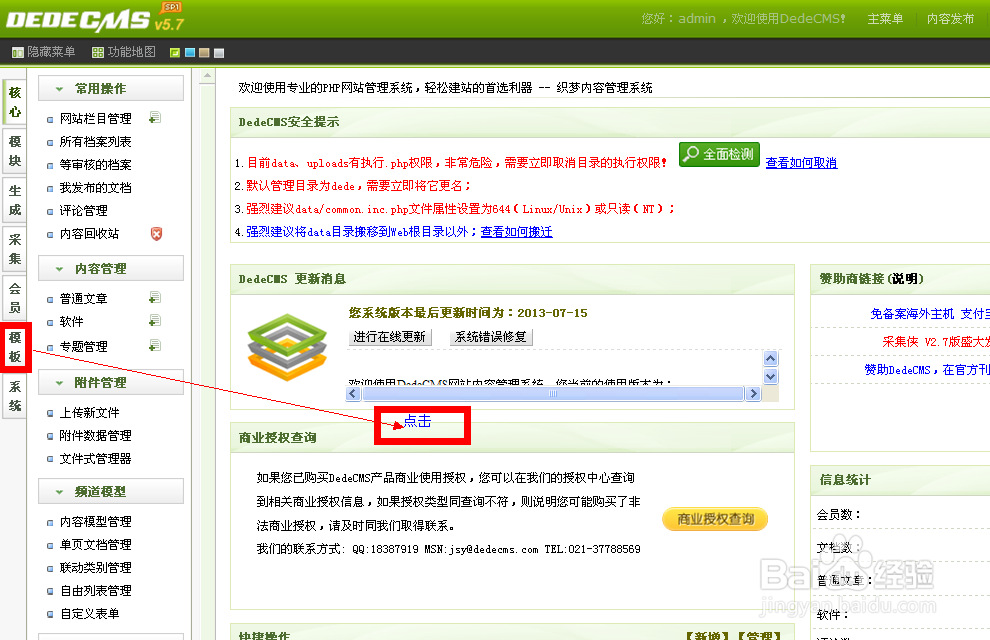Select the blue theme swatch

coord(189,53)
